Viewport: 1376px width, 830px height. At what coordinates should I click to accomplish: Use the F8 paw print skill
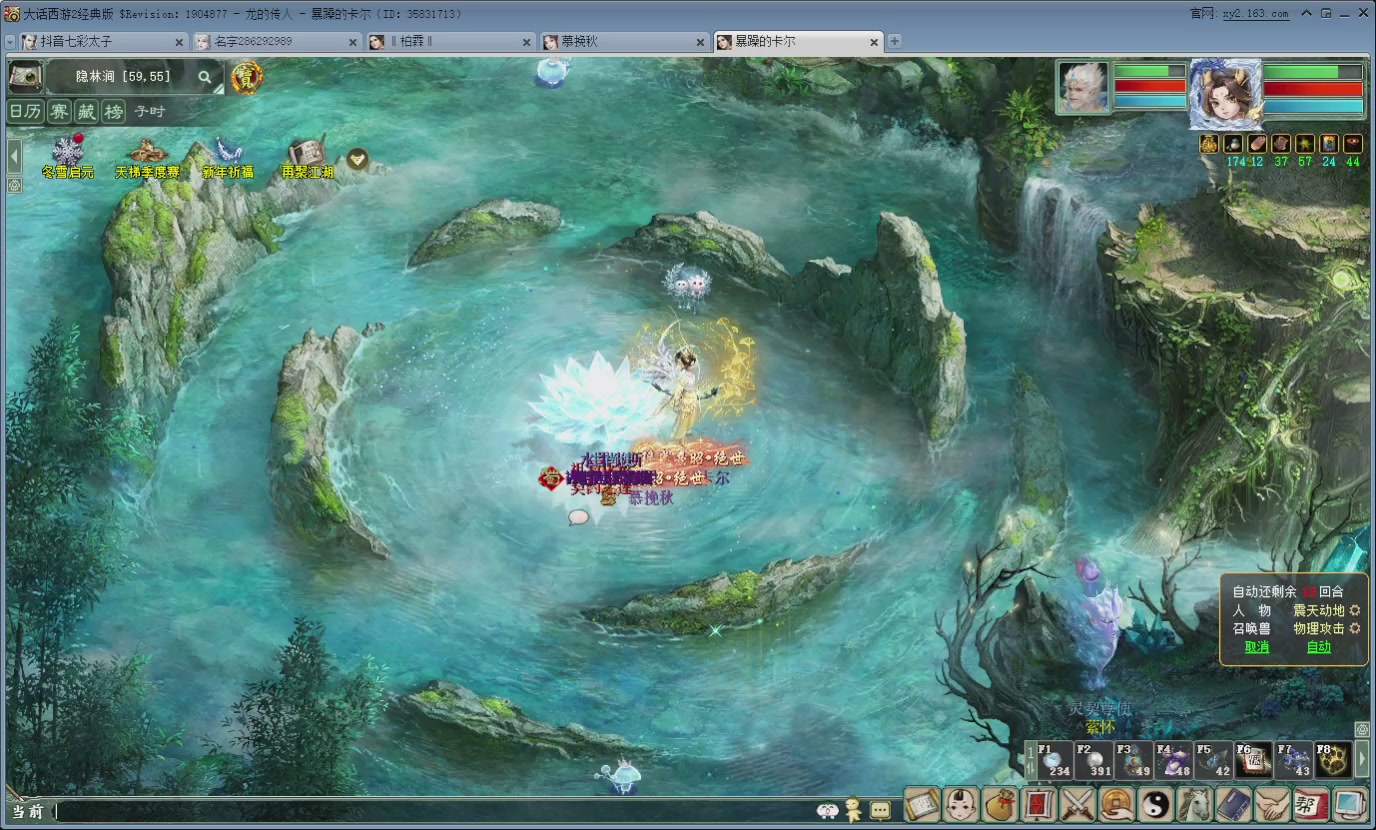pos(1334,760)
